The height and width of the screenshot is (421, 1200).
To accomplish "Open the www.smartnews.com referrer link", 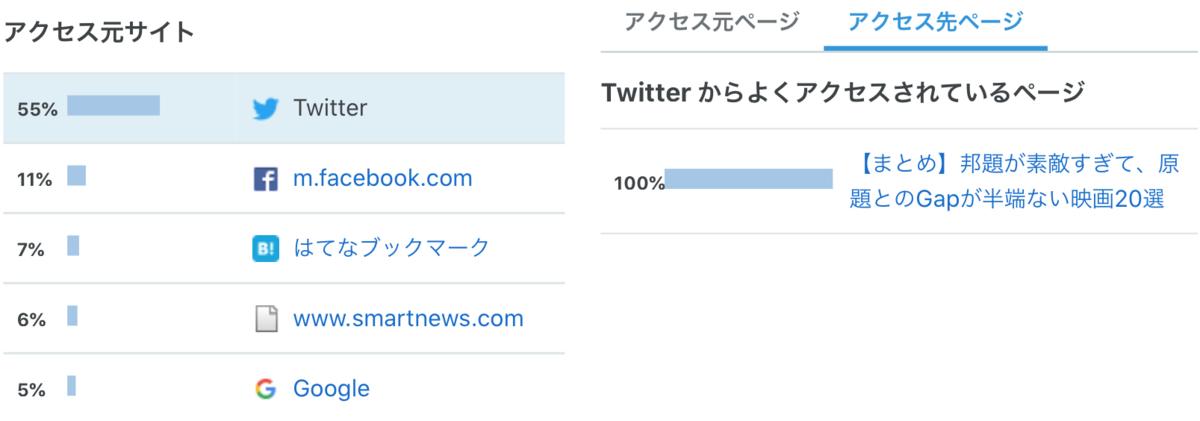I will 408,319.
